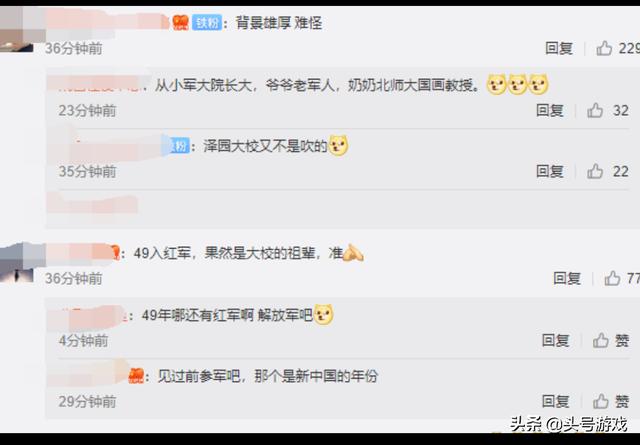
Task: Click the doge emoji after 解放军吧
Action: click(323, 315)
